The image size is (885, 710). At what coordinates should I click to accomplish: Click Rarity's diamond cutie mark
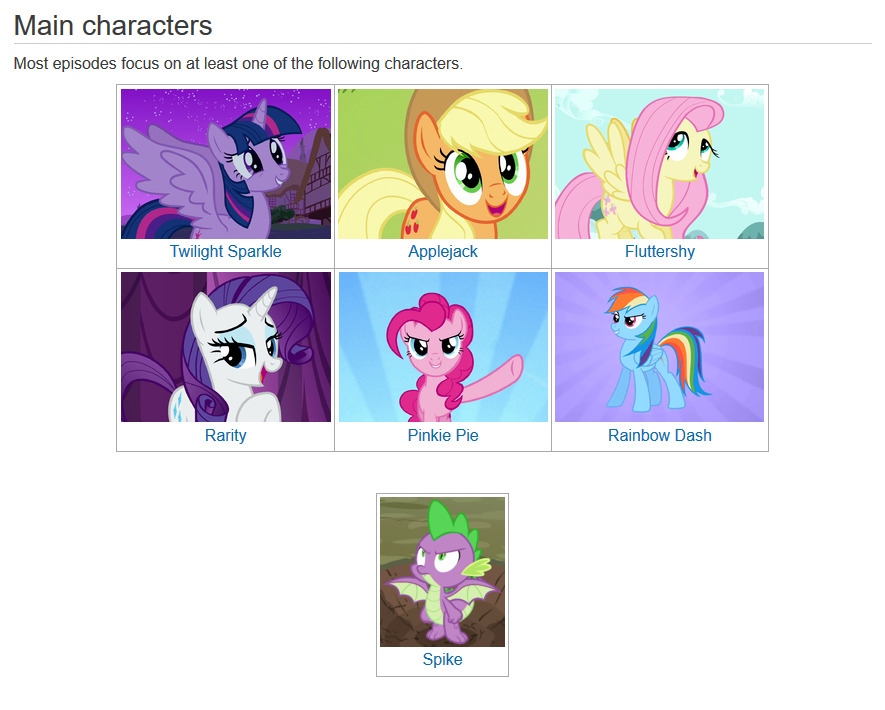(178, 405)
